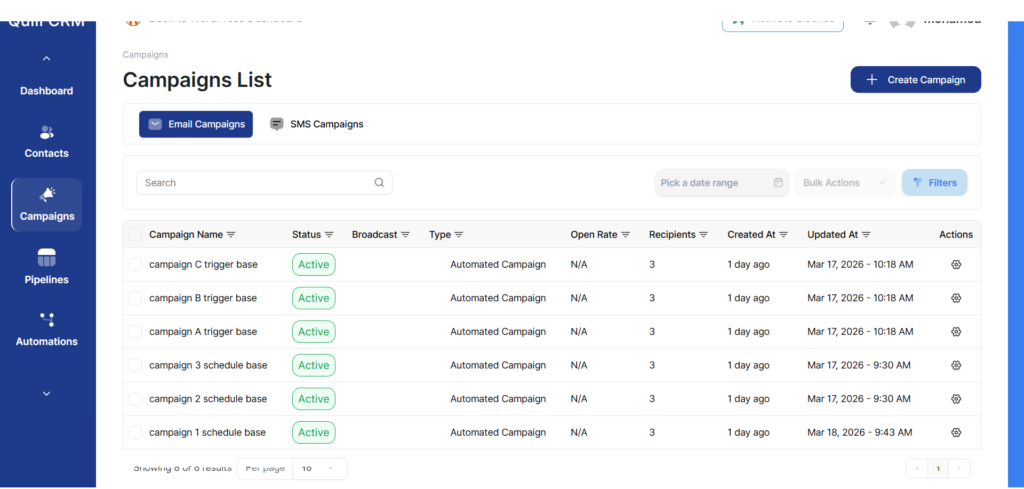Open the Filters button
The image size is (1024, 489).
coord(934,183)
